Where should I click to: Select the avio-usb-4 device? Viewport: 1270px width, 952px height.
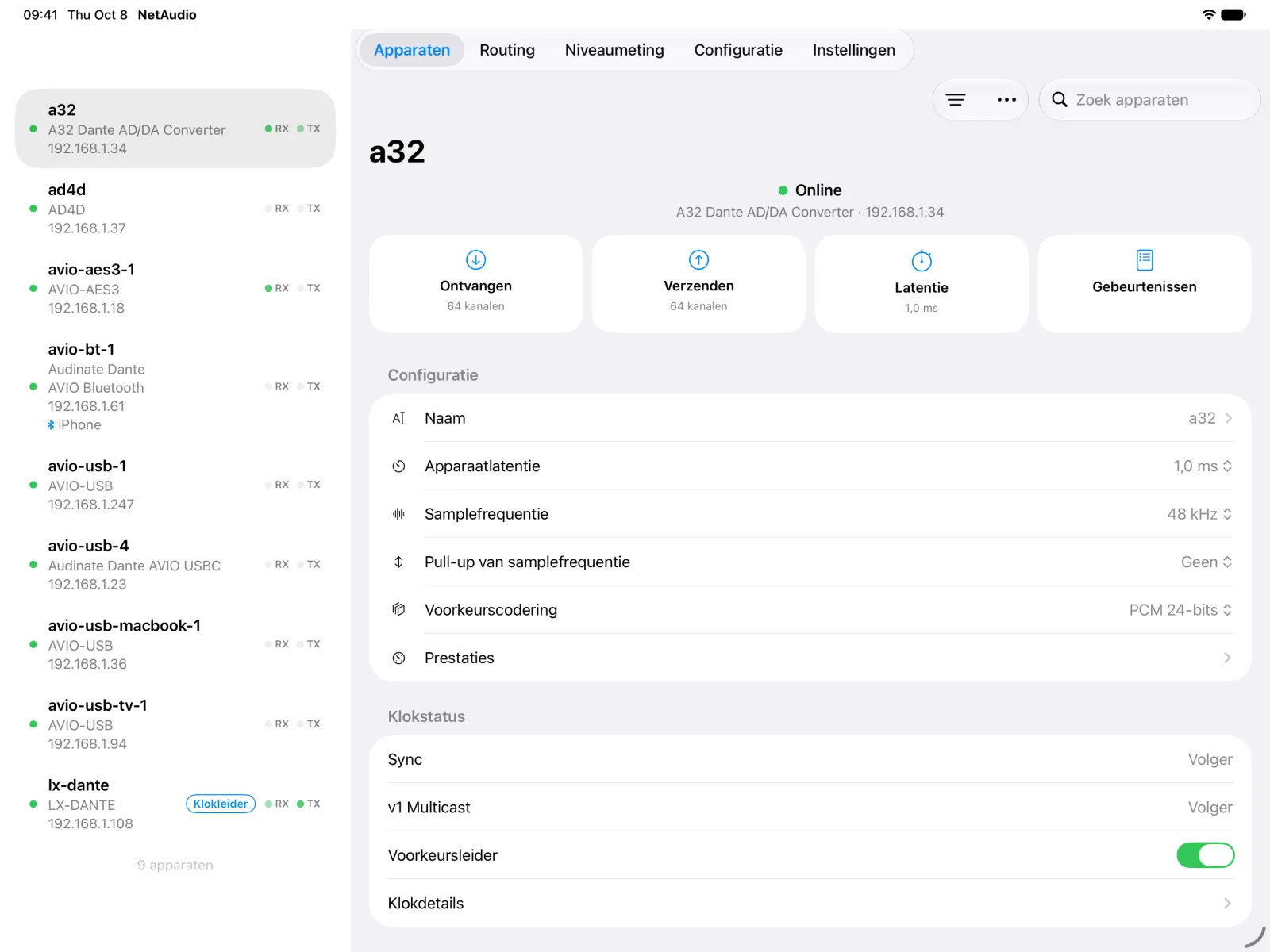tap(175, 565)
